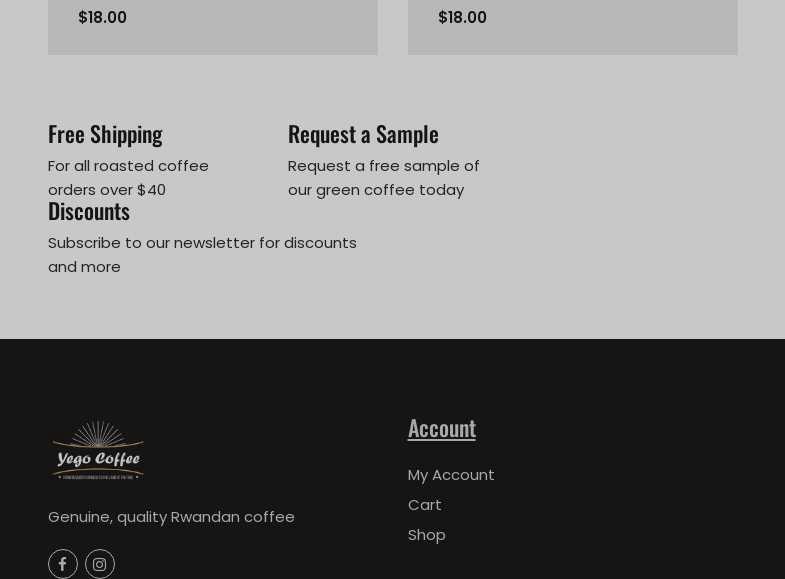The image size is (785, 579).
Task: Open the Yego Coffee Instagram profile
Action: [100, 564]
